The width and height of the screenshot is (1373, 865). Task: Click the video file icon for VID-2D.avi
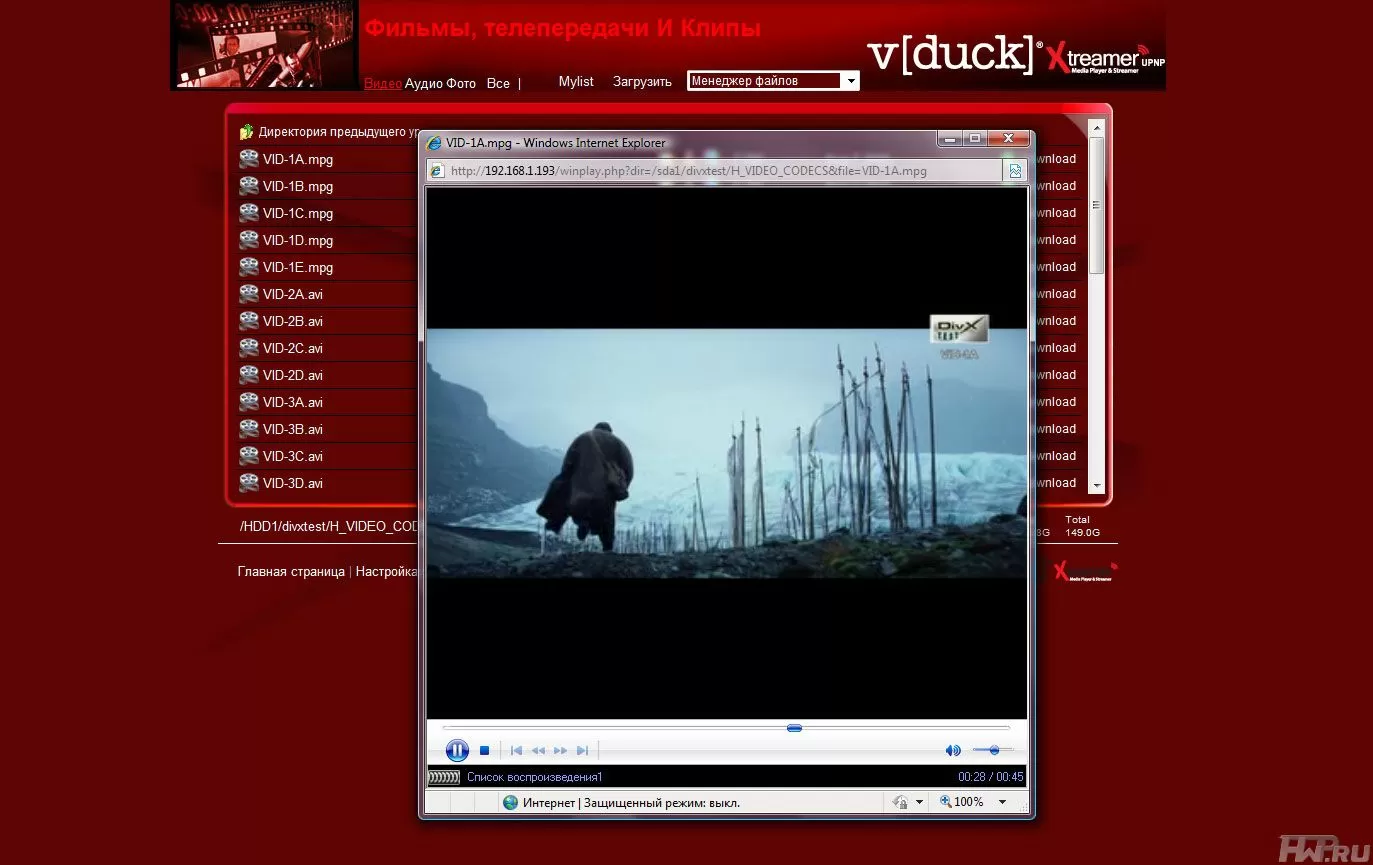(249, 375)
